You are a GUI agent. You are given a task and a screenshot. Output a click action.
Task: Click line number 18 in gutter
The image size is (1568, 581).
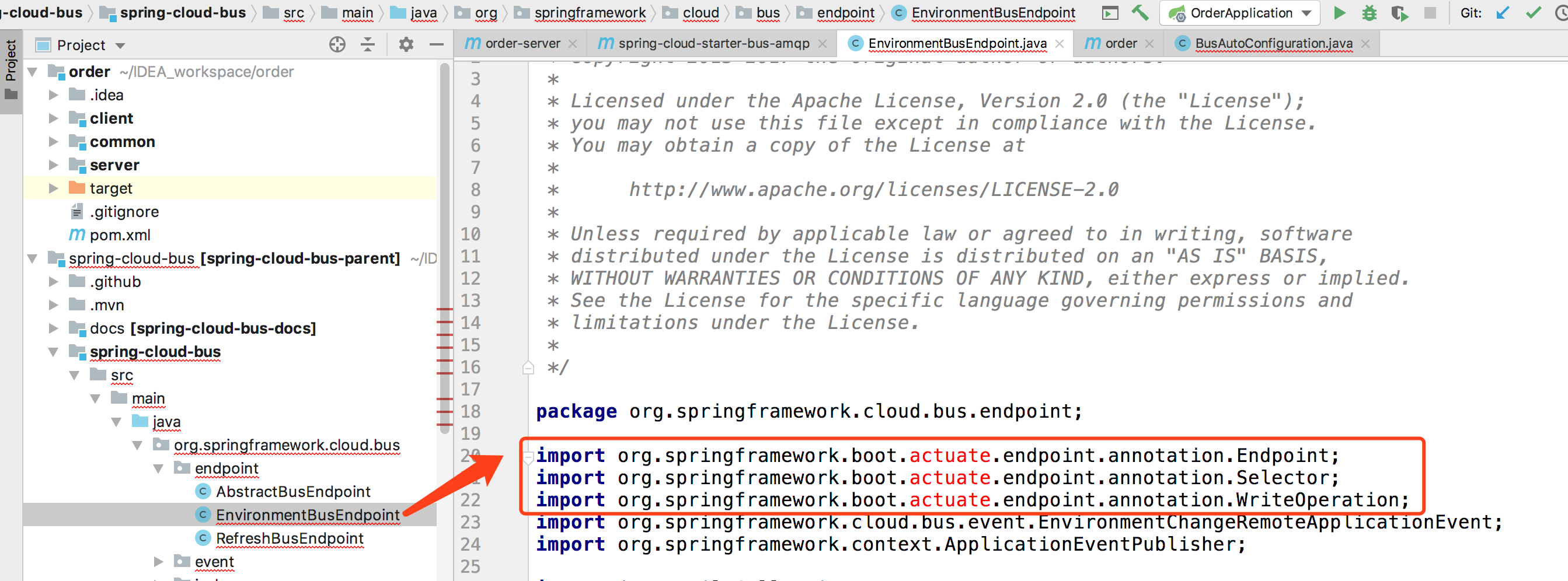pyautogui.click(x=471, y=412)
